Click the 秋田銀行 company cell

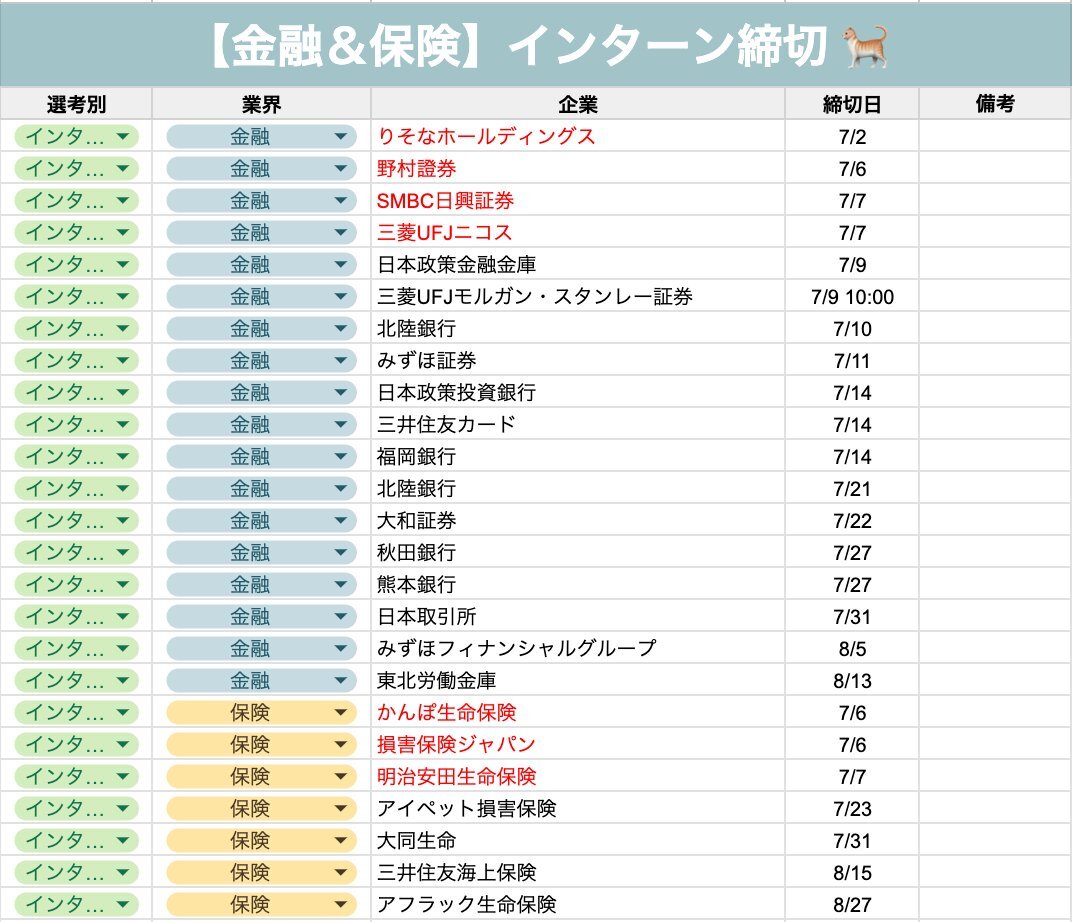click(x=578, y=552)
